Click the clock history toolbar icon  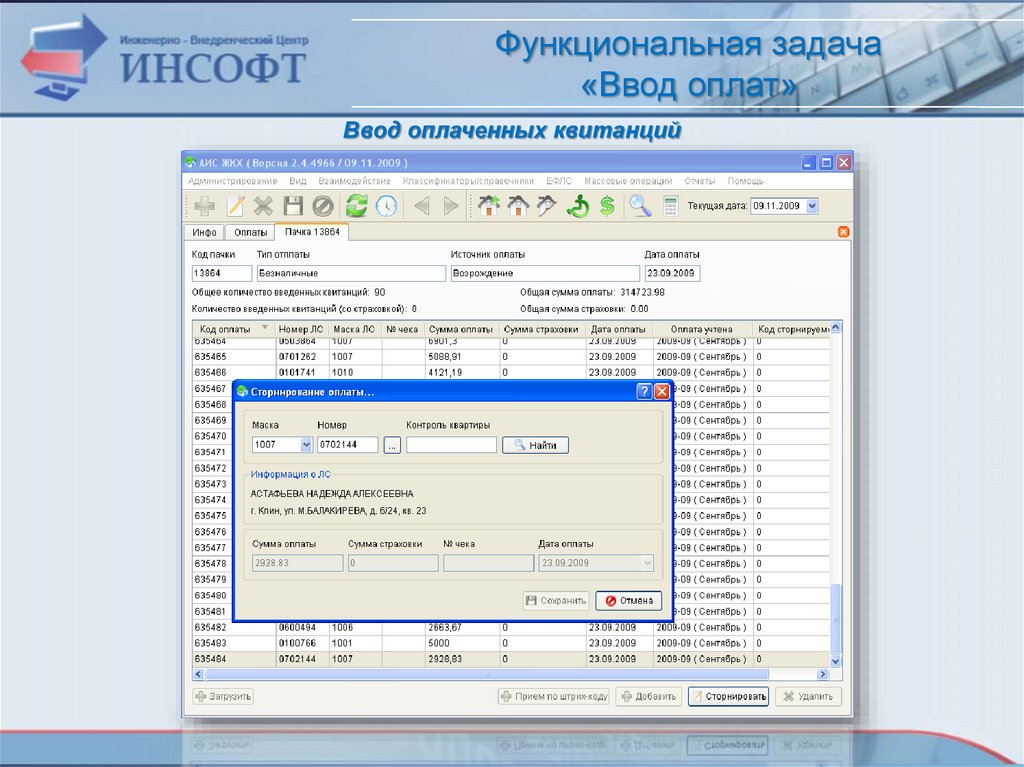tap(386, 206)
